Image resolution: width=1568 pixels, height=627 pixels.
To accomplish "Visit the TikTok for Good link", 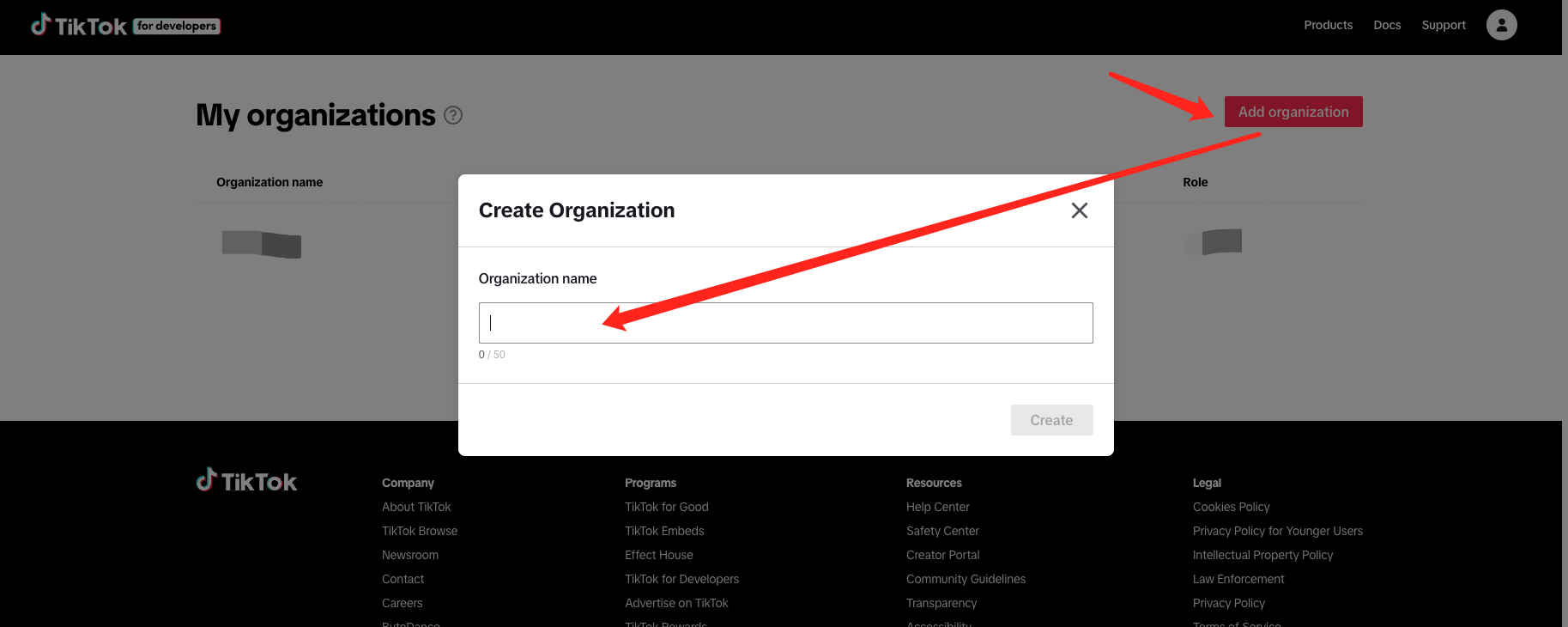I will (666, 507).
